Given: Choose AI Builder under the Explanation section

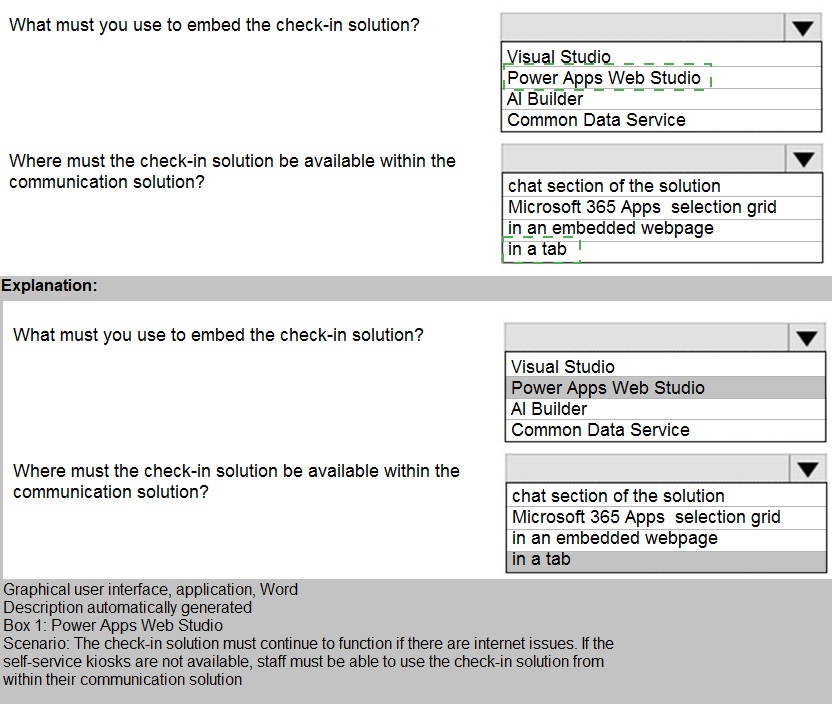Looking at the screenshot, I should pyautogui.click(x=549, y=409).
